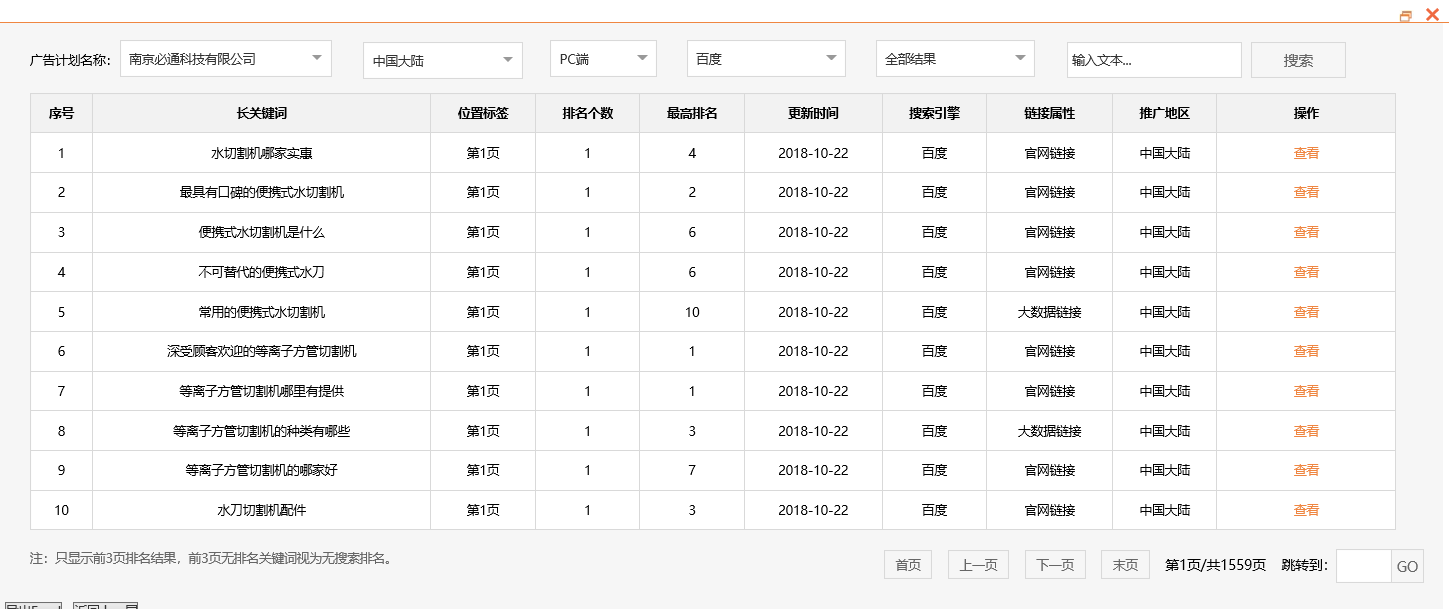Click 查看 on 深受顾客欢迎的等离子方管切割机
Viewport: 1449px width, 609px height.
click(1306, 351)
